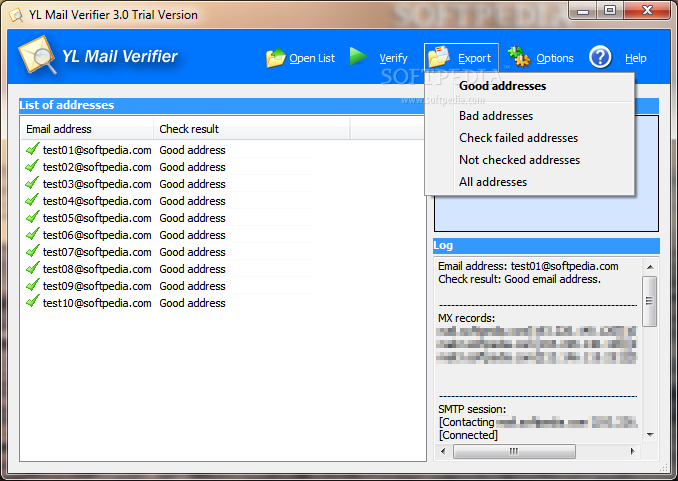Click the title bar app icon
678x481 pixels.
point(16,15)
